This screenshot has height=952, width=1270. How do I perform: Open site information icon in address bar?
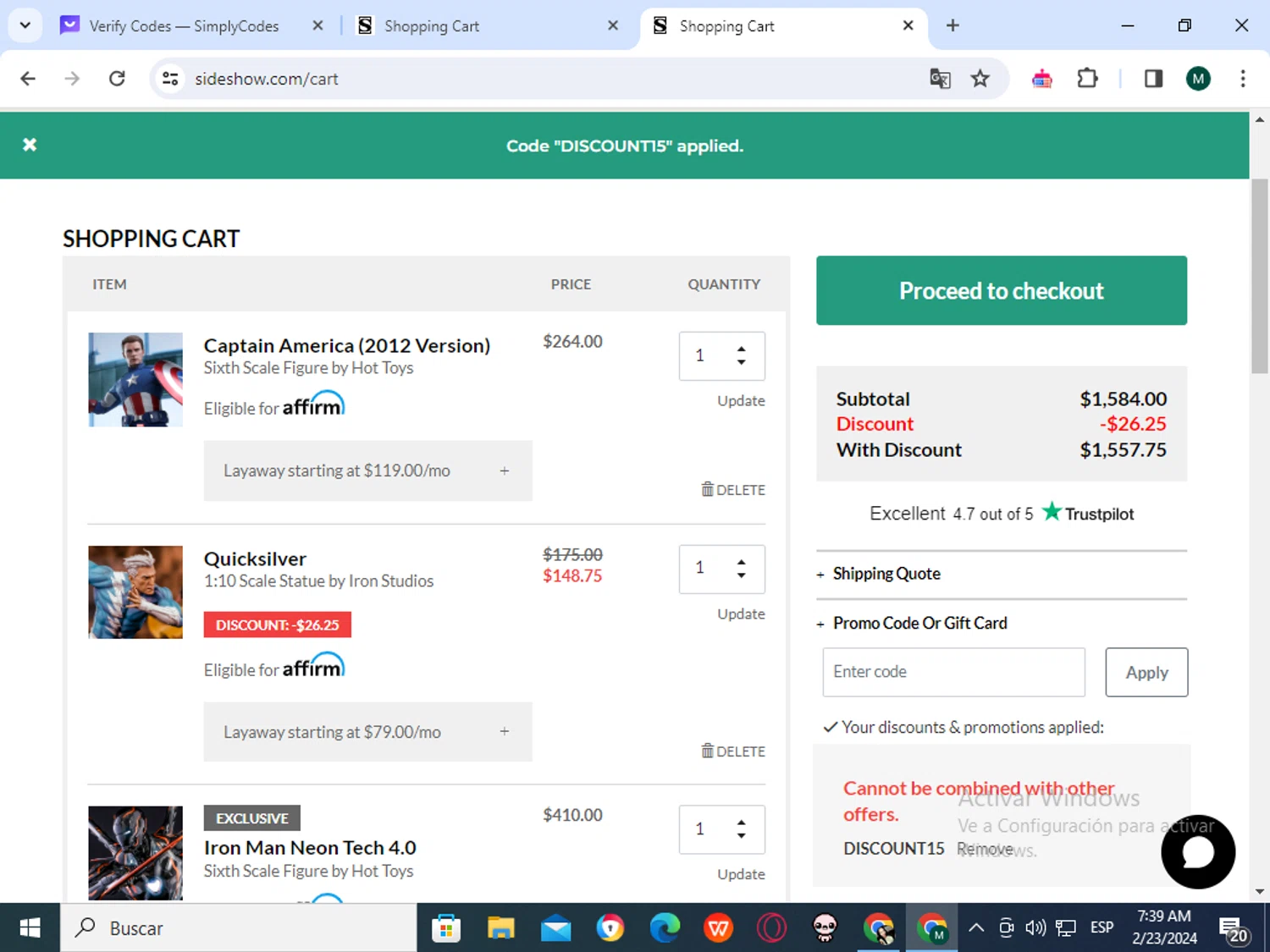170,79
